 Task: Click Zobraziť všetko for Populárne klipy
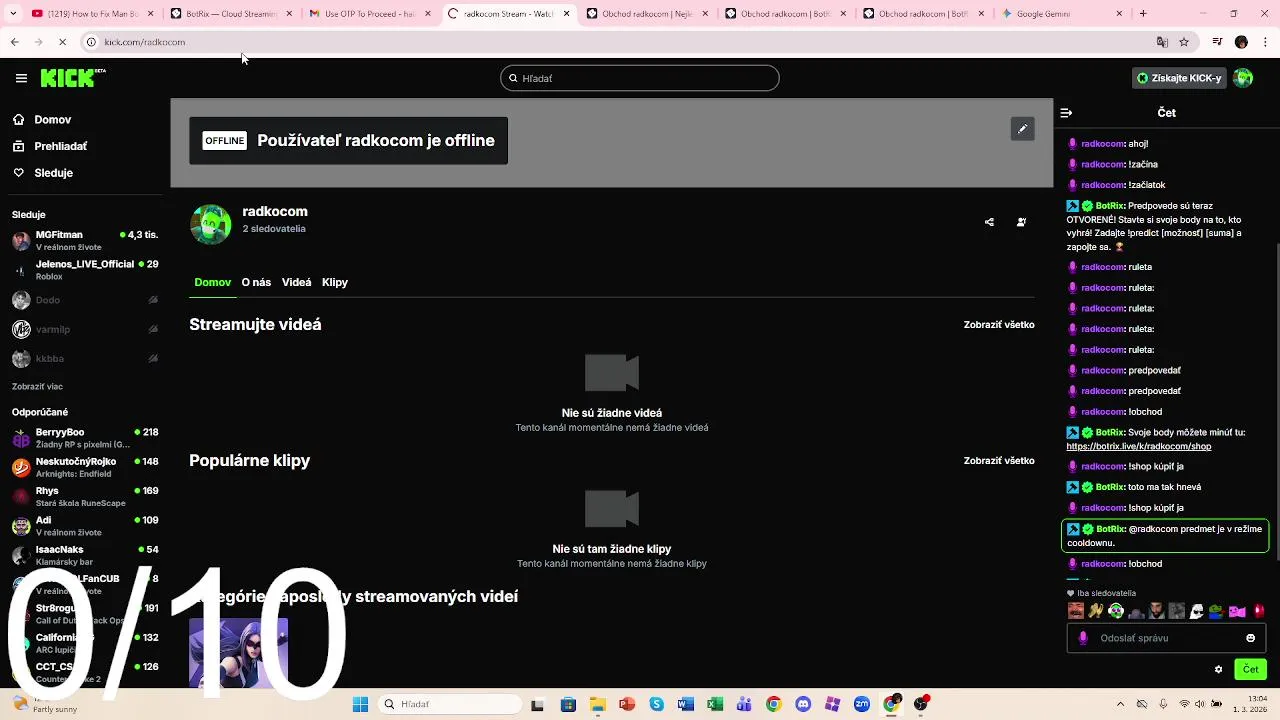[x=999, y=461]
